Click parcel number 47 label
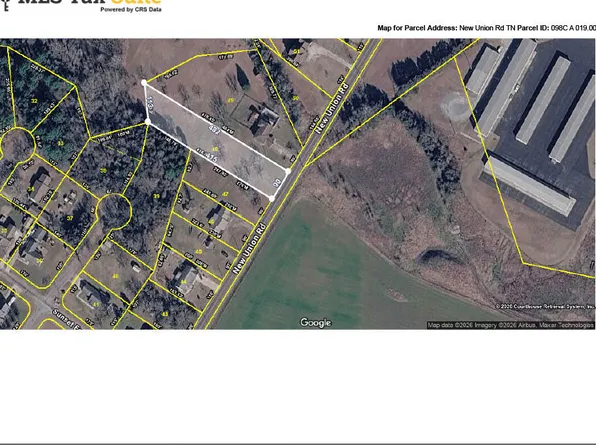The width and height of the screenshot is (596, 446). pos(225,194)
